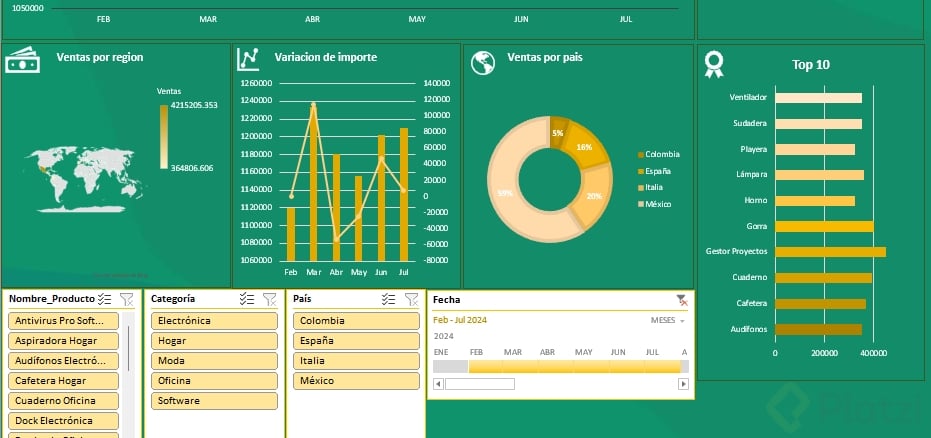Click the 364806.606 legend value
Screen dimensions: 931x438
click(192, 169)
